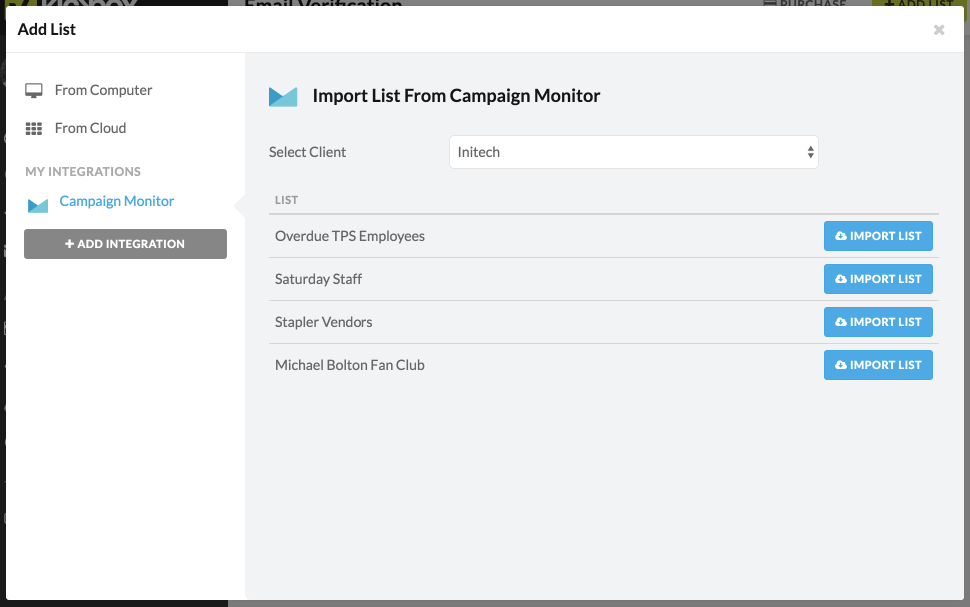Import the Stapler Vendors list
The width and height of the screenshot is (970, 607).
878,322
